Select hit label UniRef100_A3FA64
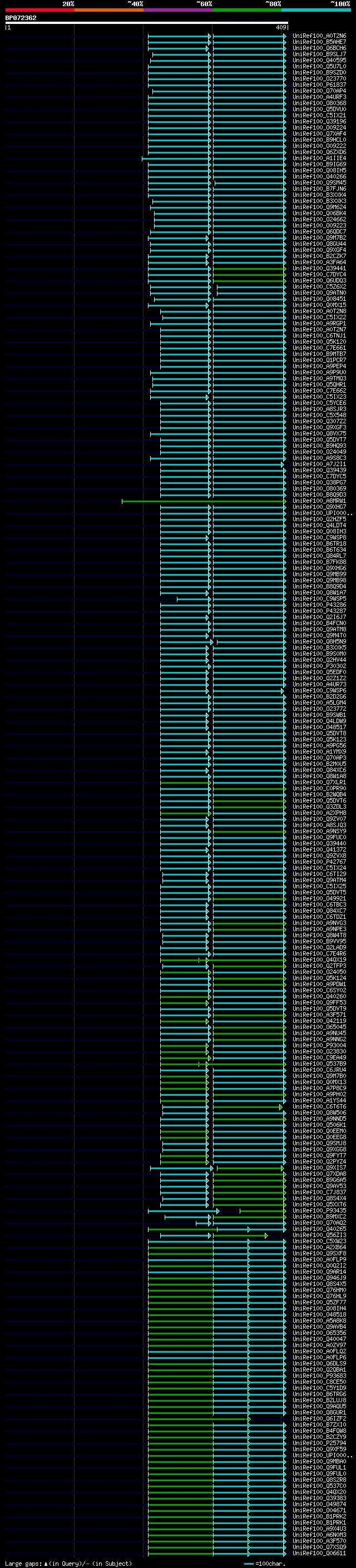The image size is (356, 1568). pos(319,263)
